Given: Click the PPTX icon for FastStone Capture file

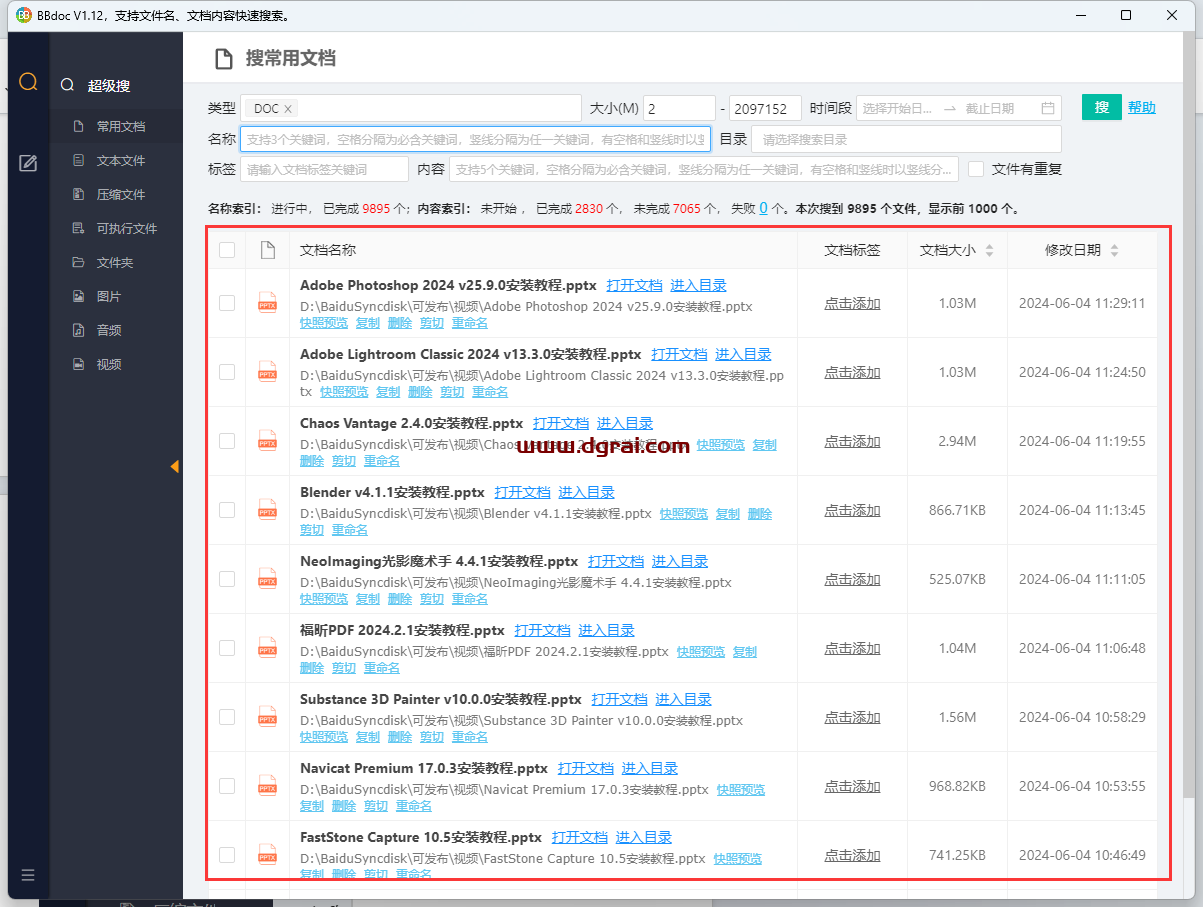Looking at the screenshot, I should (x=267, y=855).
